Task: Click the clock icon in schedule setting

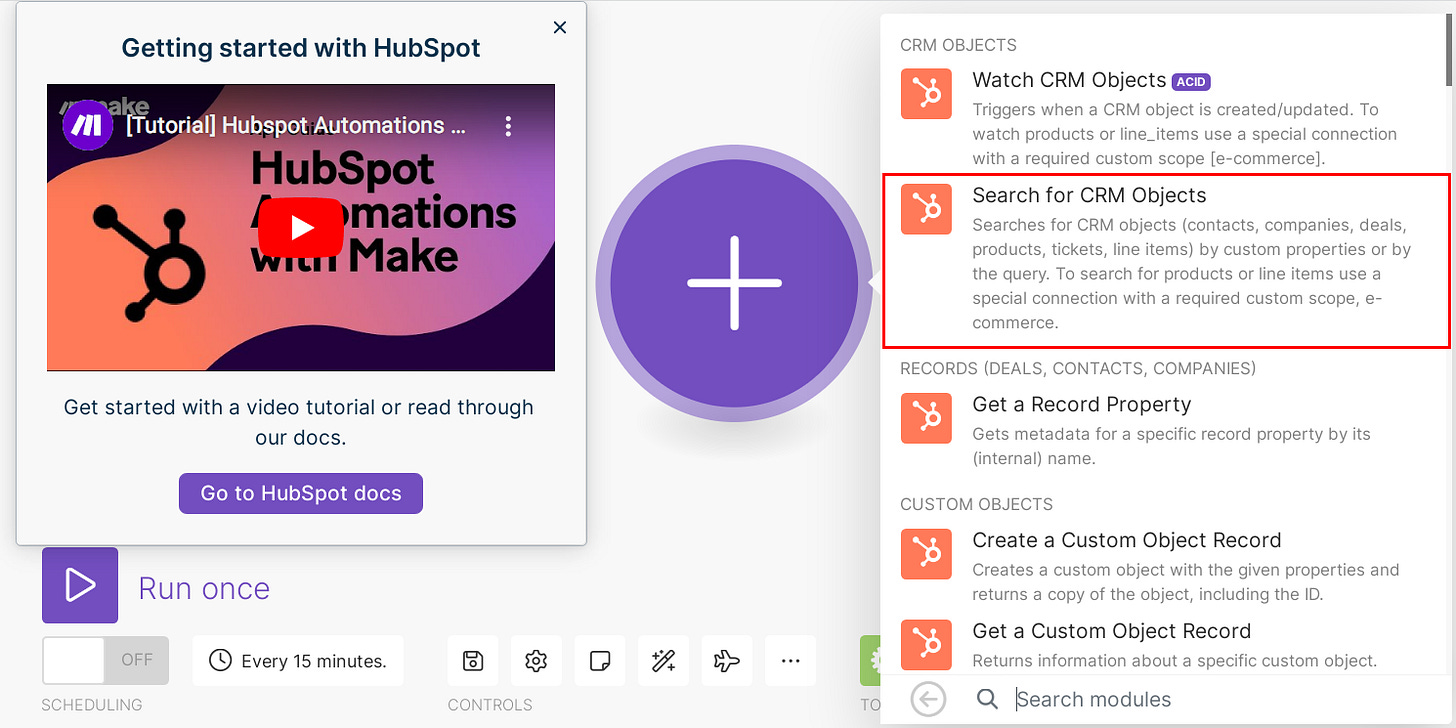Action: [x=220, y=661]
